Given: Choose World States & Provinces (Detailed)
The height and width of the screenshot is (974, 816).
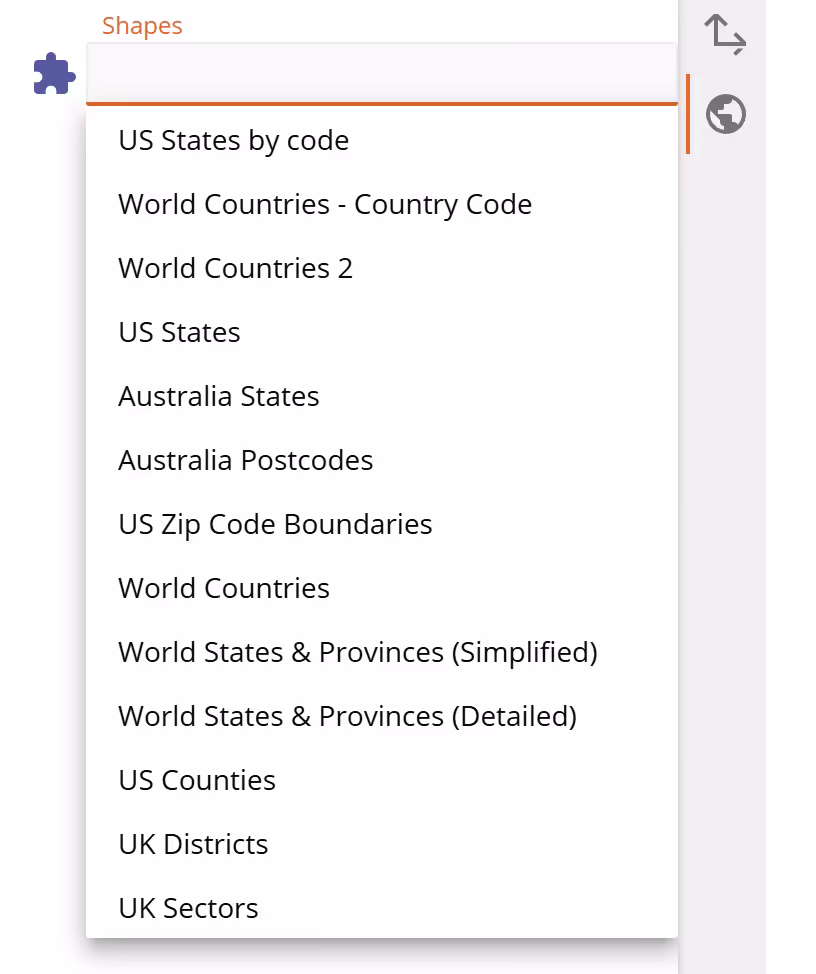Looking at the screenshot, I should [347, 716].
